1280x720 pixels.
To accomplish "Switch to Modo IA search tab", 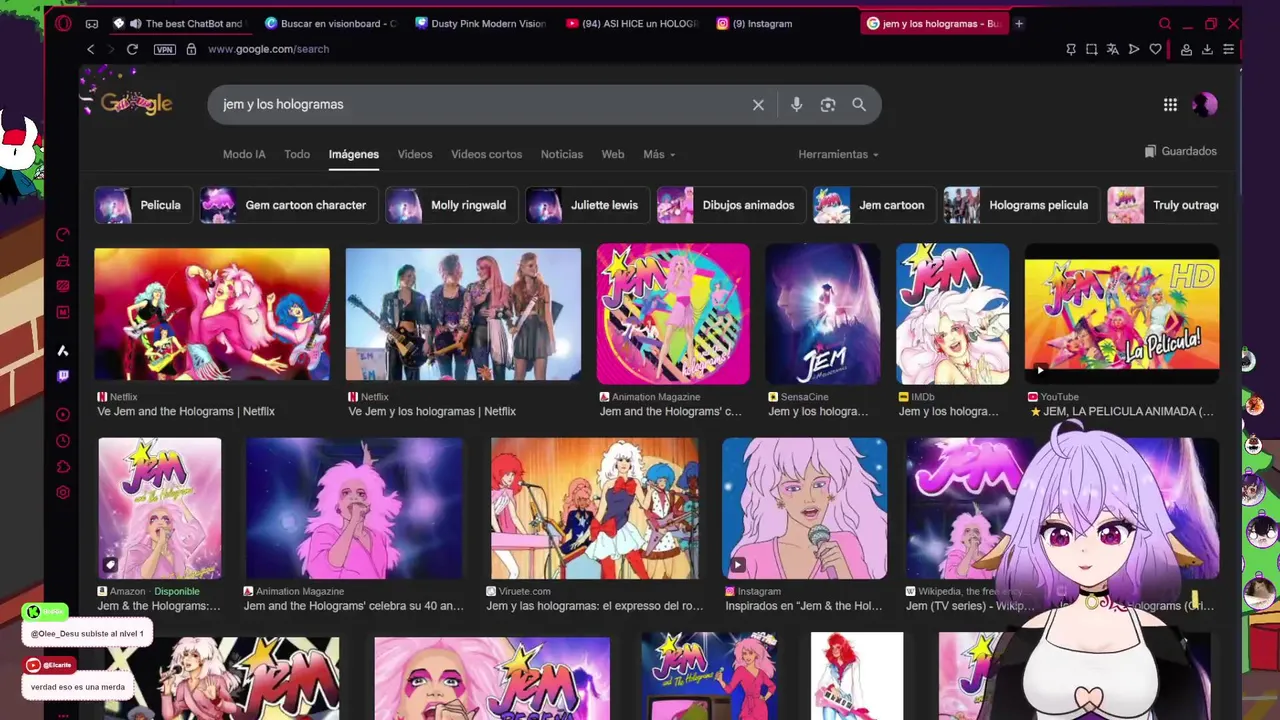I will [244, 154].
